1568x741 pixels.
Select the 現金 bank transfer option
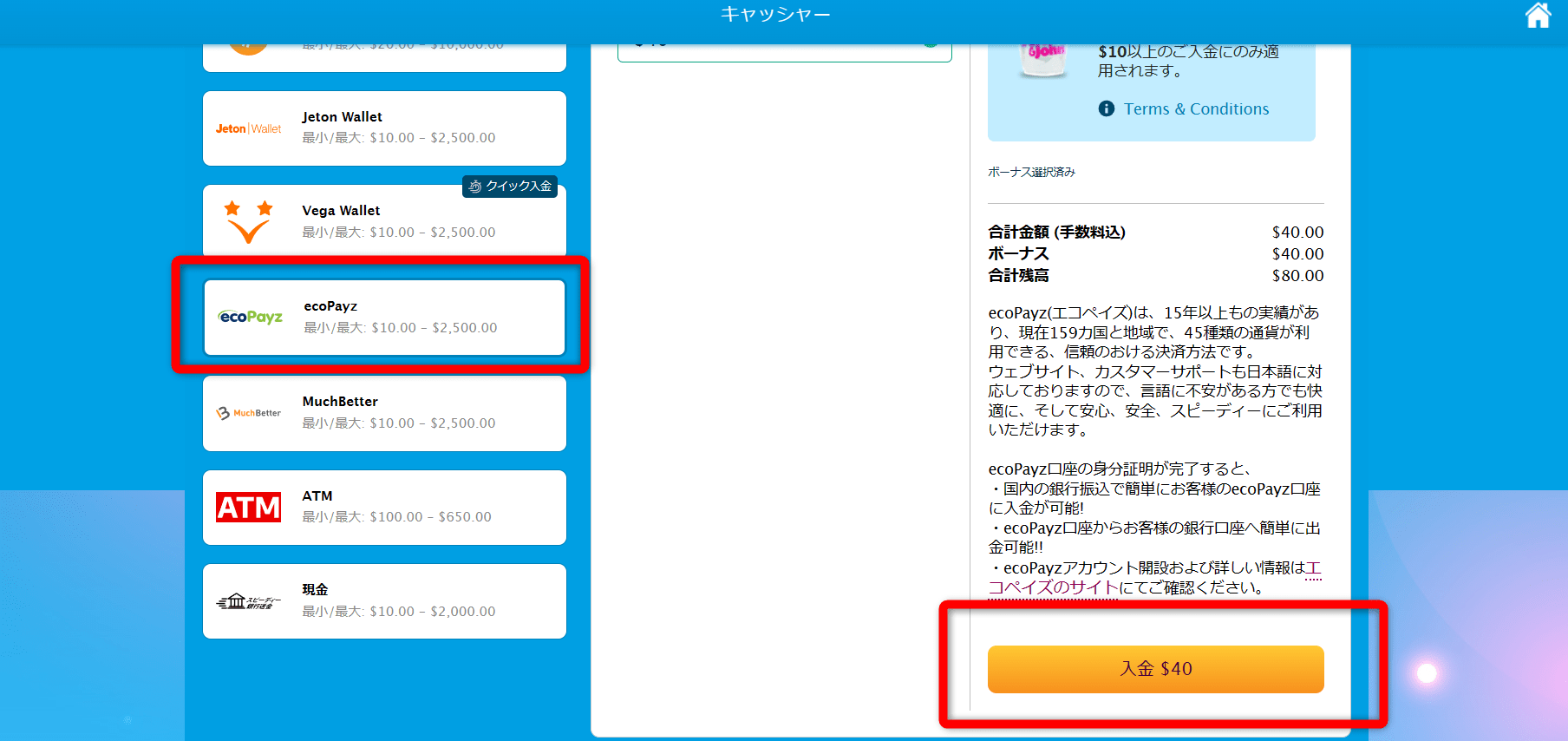[x=384, y=601]
